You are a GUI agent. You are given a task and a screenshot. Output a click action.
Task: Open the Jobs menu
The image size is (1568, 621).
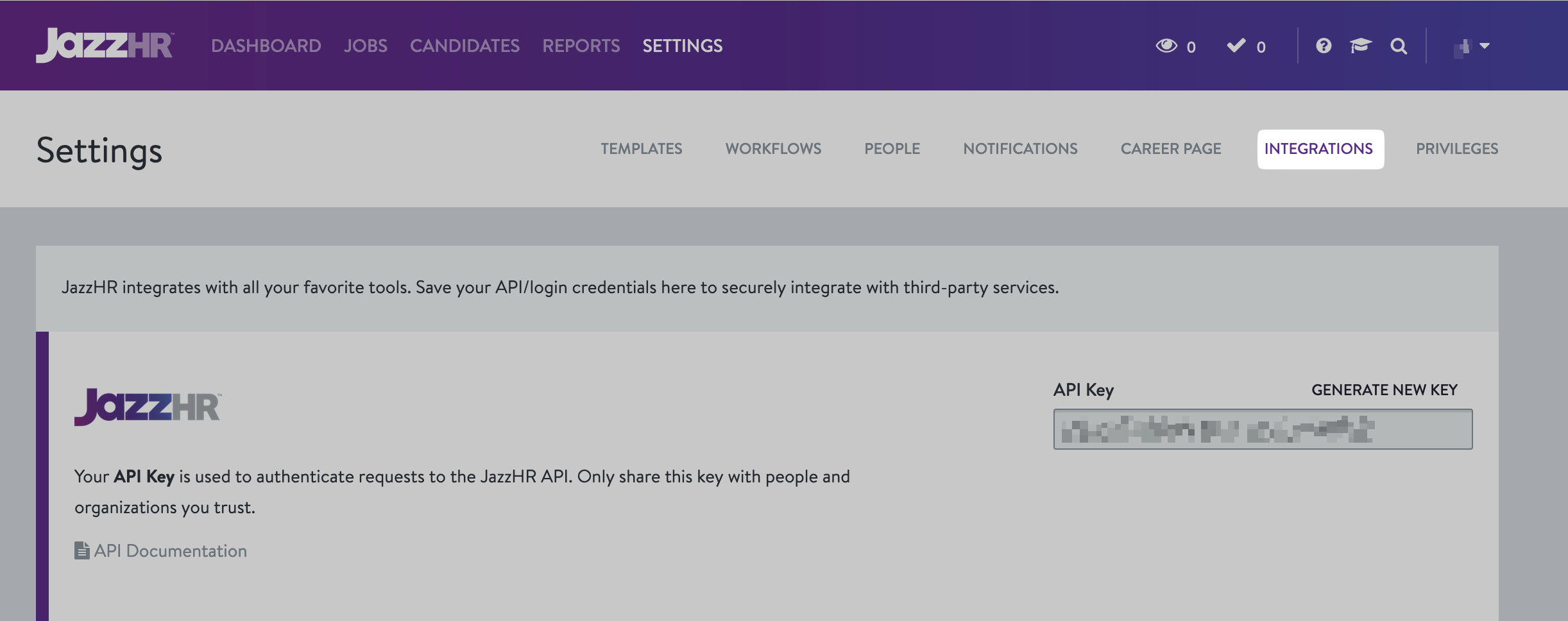click(x=365, y=46)
